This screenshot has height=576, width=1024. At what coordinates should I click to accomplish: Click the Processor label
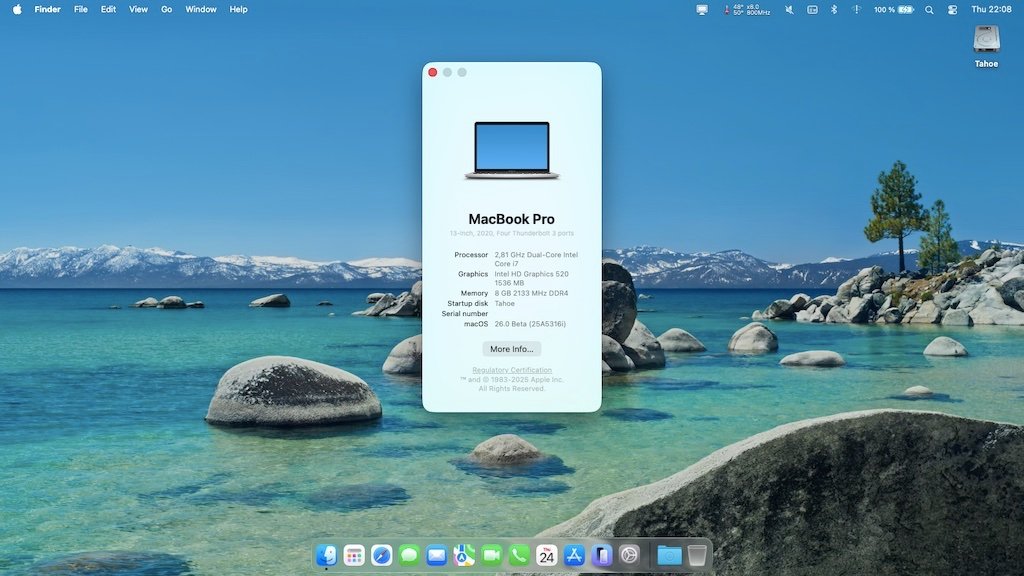pos(471,255)
